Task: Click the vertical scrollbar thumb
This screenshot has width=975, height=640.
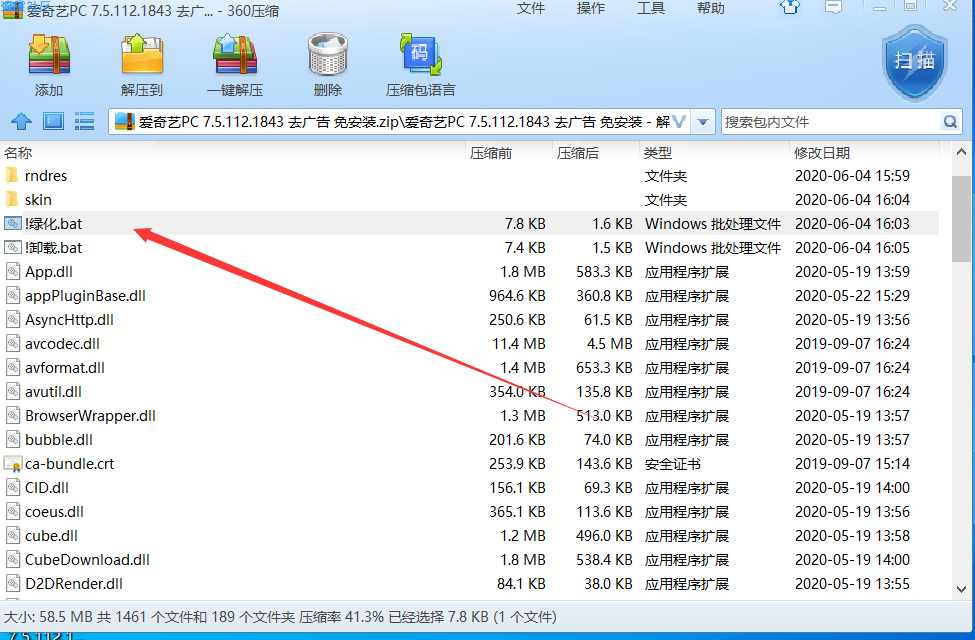Action: [x=961, y=219]
